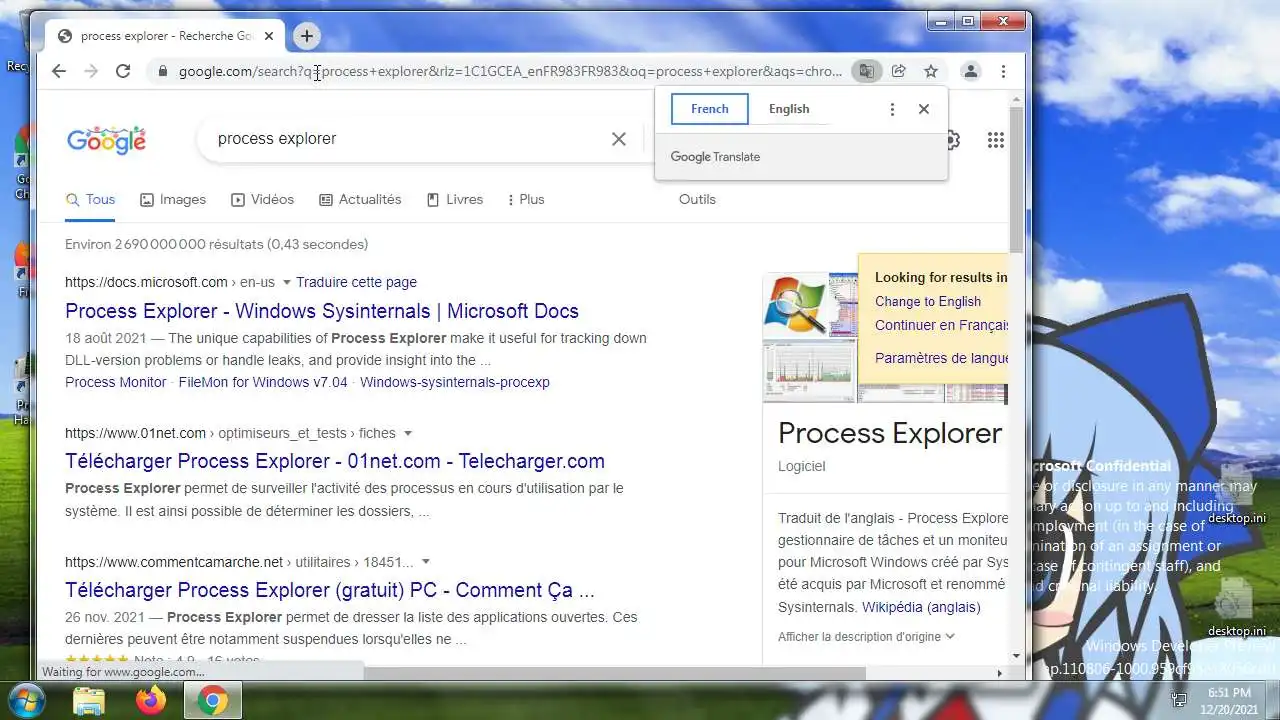
Task: Select the Tous search tab
Action: [90, 199]
